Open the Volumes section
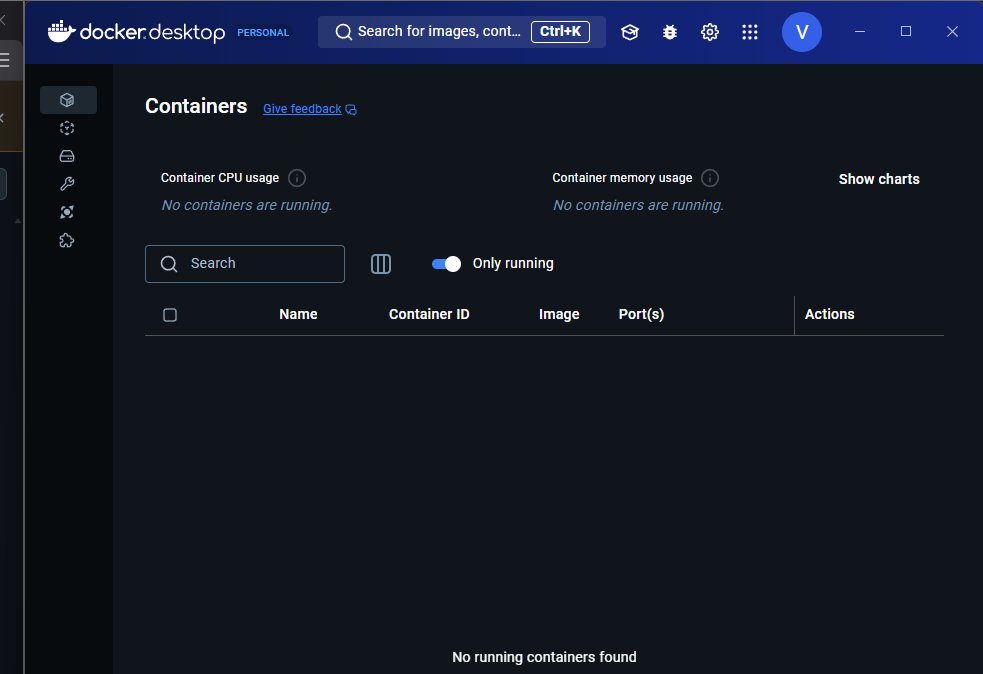This screenshot has height=674, width=983. tap(67, 156)
